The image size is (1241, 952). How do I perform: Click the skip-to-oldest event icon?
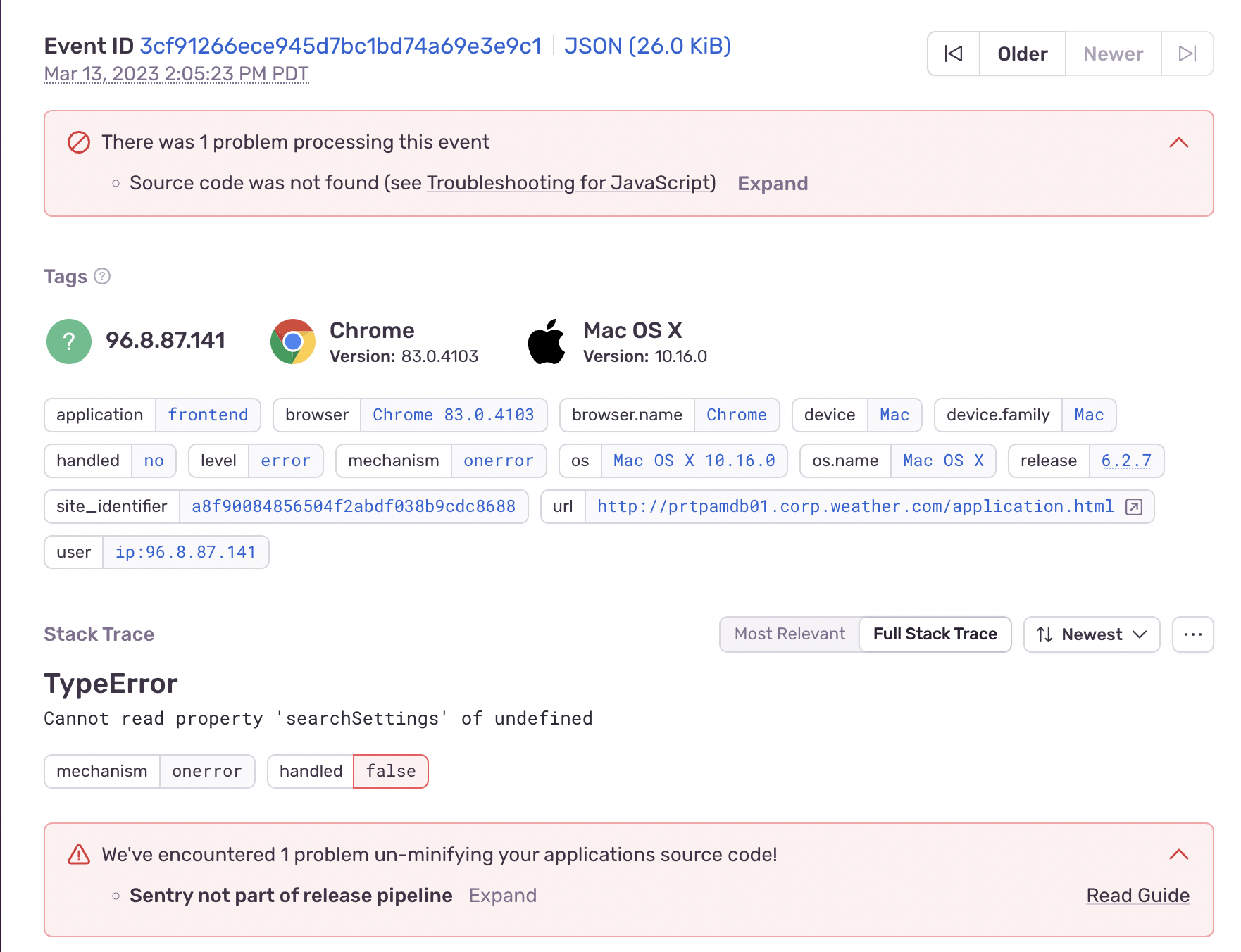pyautogui.click(x=953, y=53)
